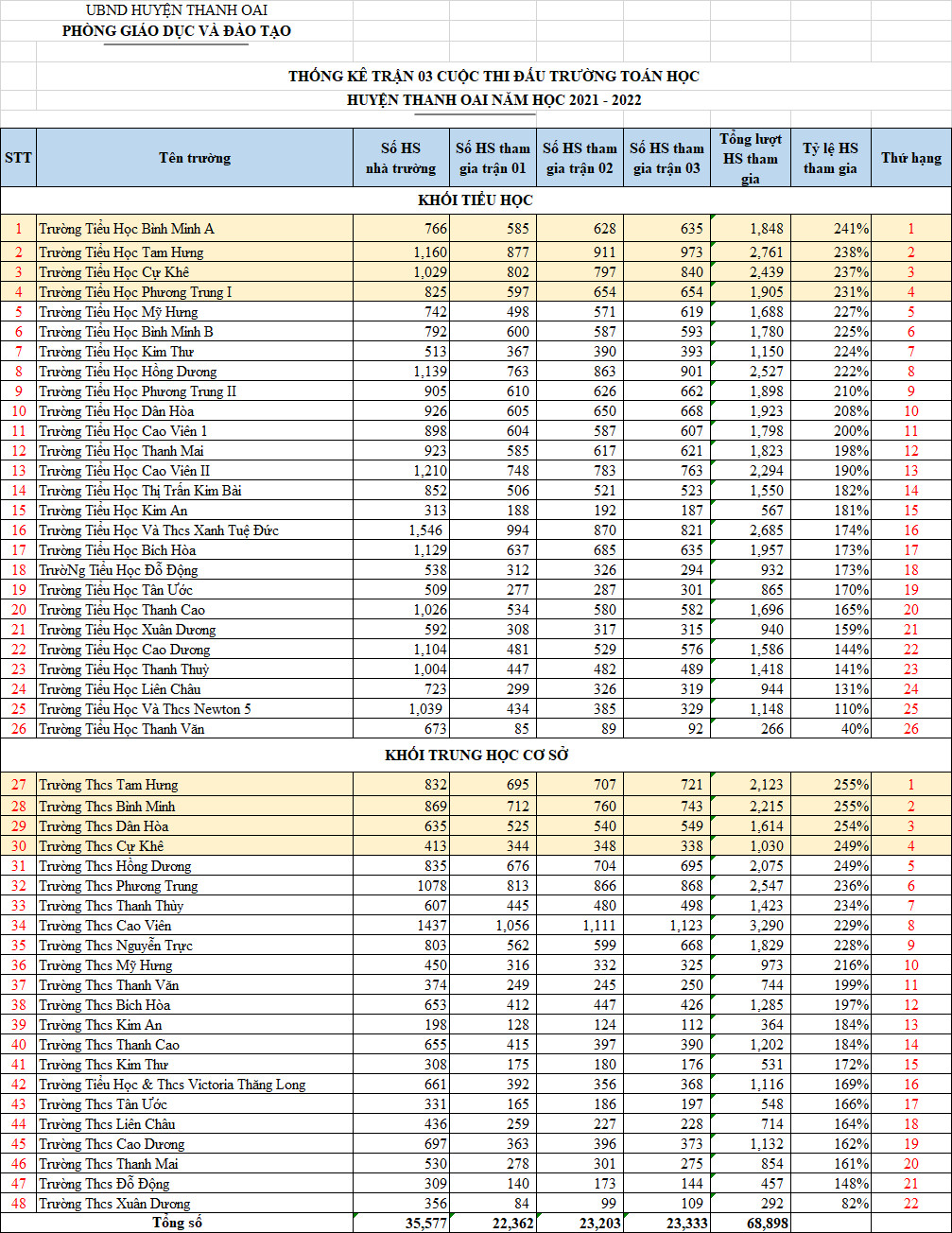The width and height of the screenshot is (952, 1233).
Task: Select 'Trường Tiểu Học & Thcs Victoria Thăng Long'
Action: point(172,1085)
